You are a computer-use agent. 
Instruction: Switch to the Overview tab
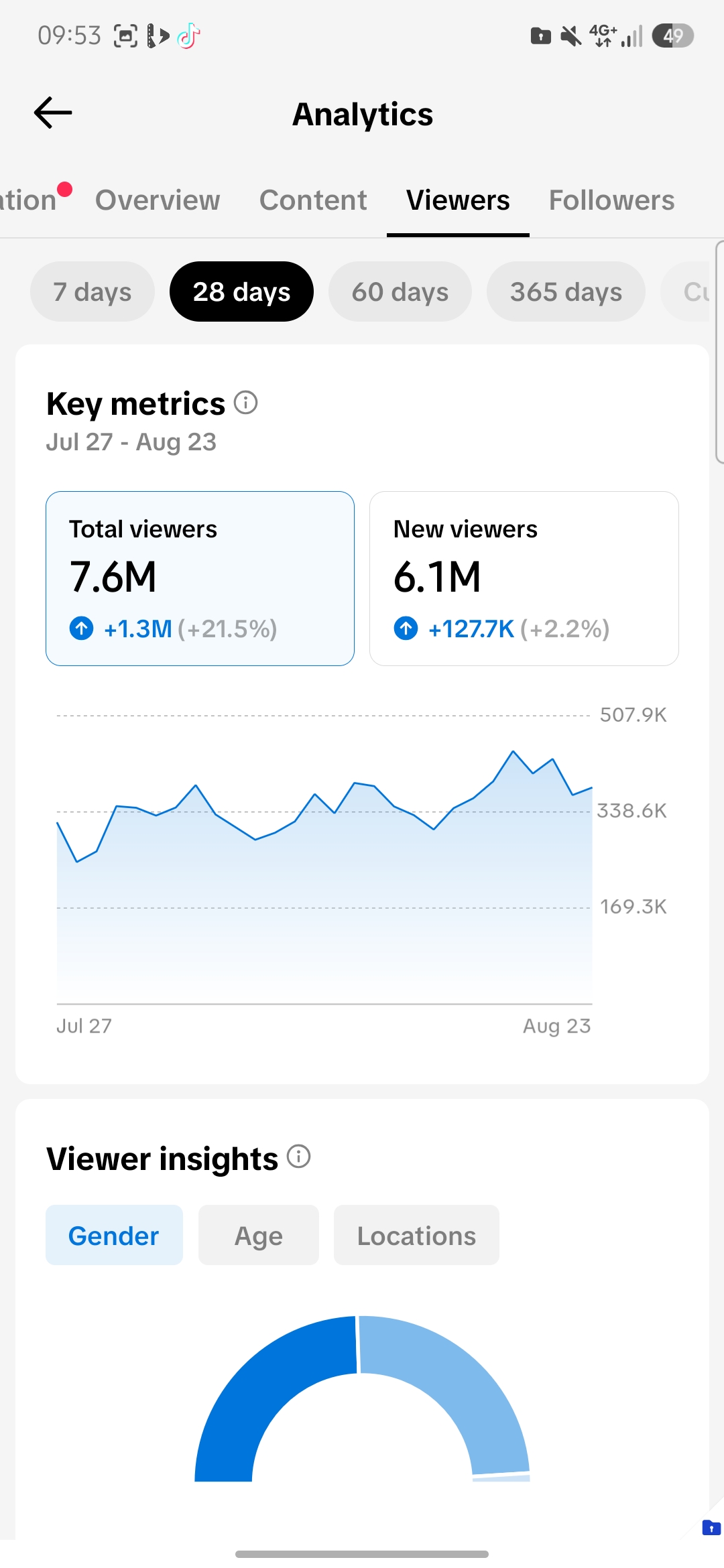click(158, 200)
